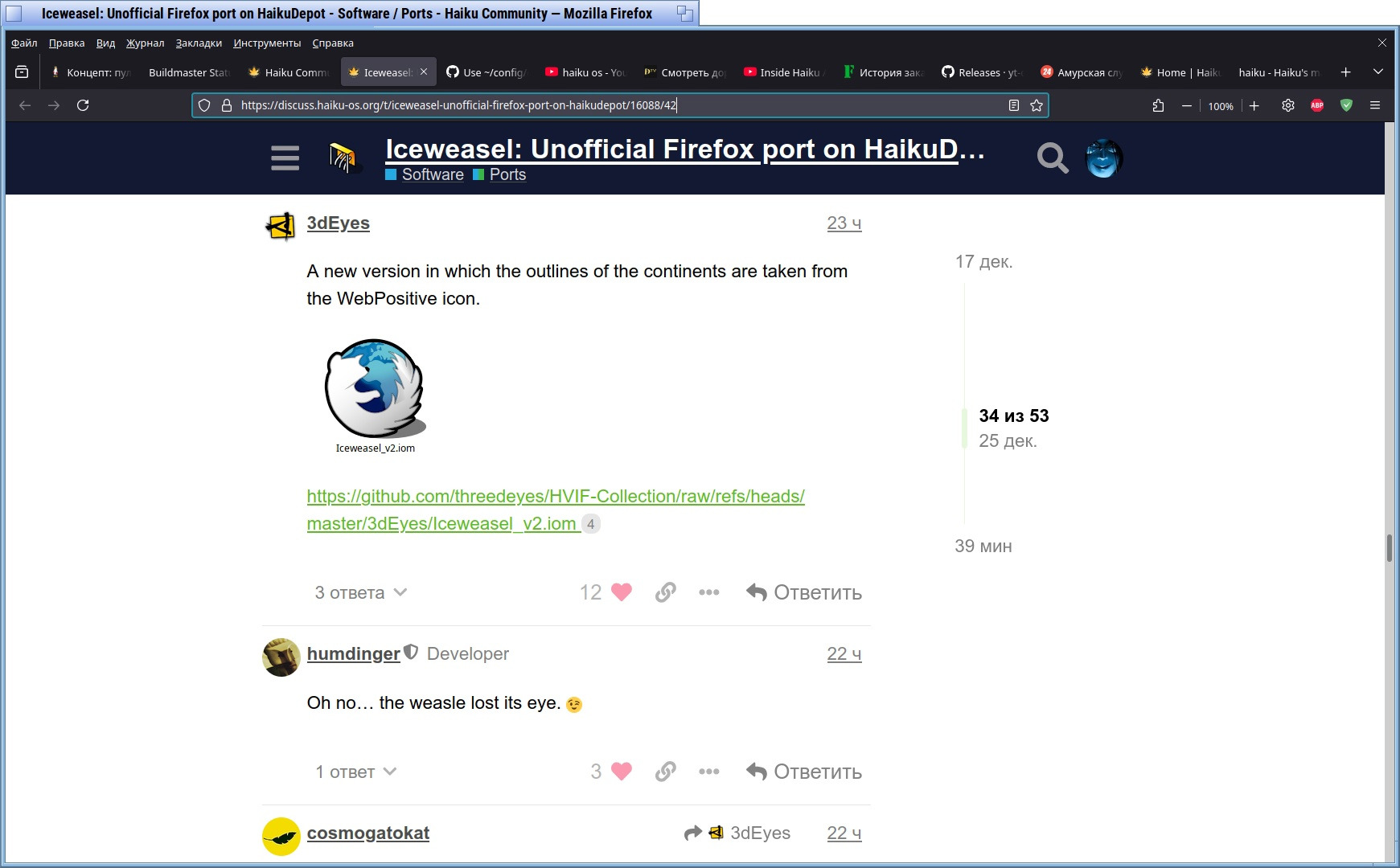Jump to last post 39 мин
The image size is (1400, 868).
point(983,546)
